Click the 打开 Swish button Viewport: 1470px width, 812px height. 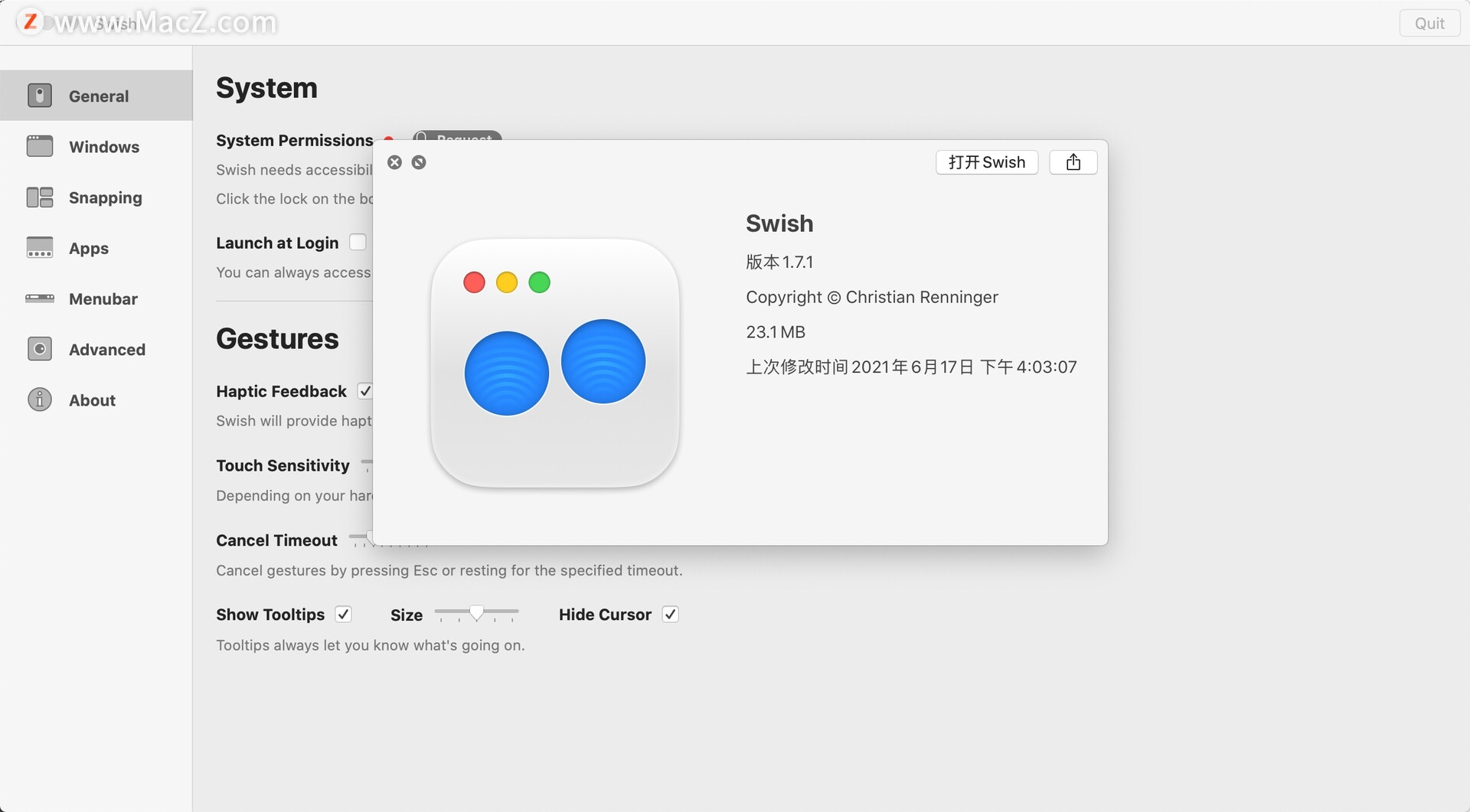(987, 162)
